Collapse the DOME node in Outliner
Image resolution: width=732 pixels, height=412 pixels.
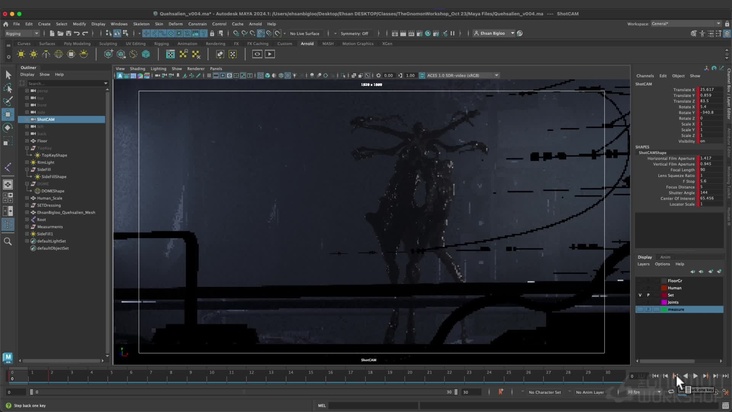tap(28, 184)
